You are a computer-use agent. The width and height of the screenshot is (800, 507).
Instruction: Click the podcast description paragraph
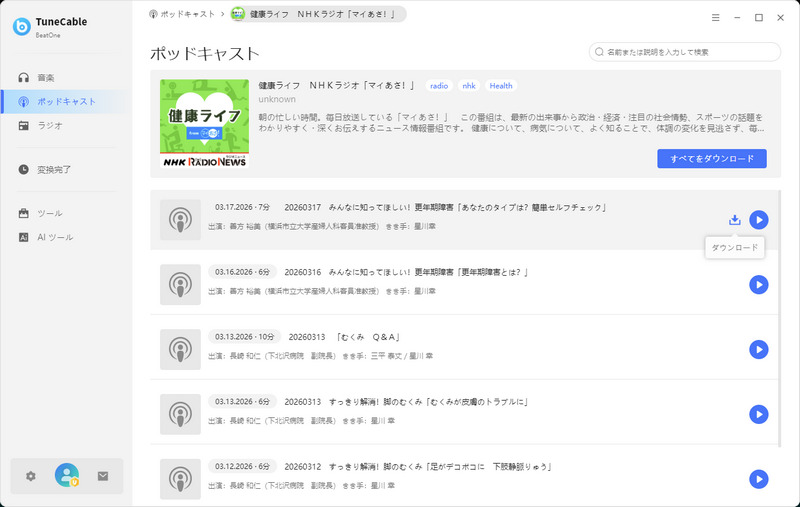(x=511, y=123)
